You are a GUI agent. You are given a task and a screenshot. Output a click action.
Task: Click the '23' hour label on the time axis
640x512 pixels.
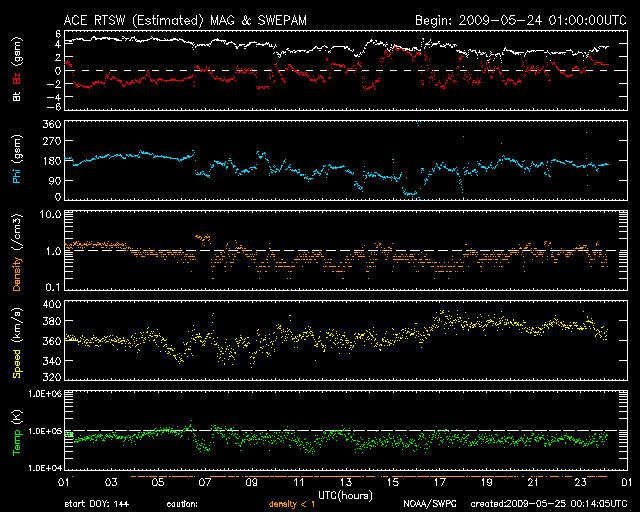pos(580,482)
